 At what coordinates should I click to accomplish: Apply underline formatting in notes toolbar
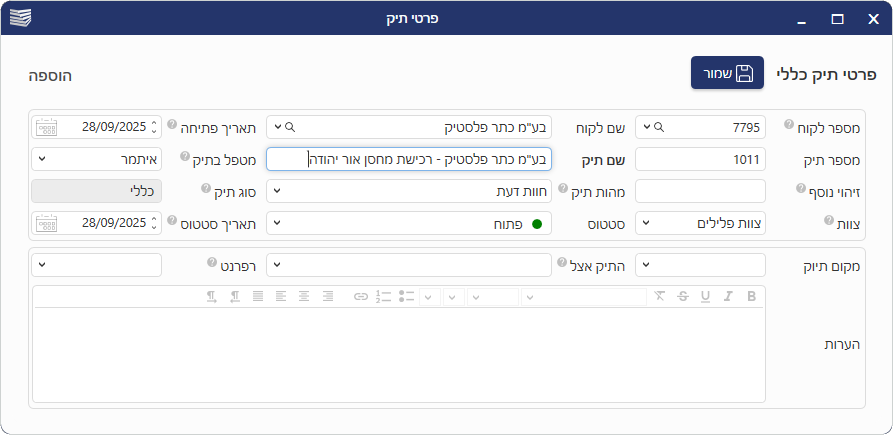[706, 296]
